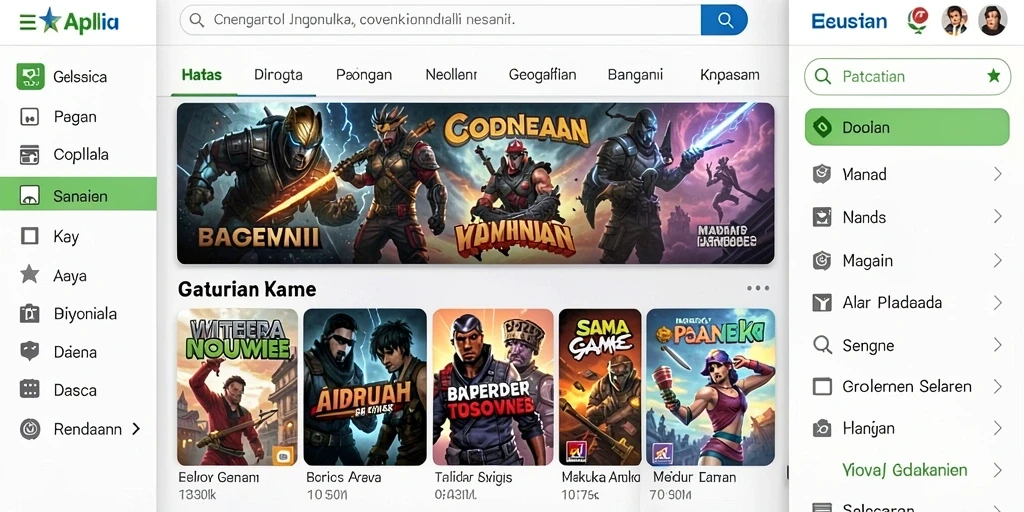
Task: Click the Gaturian Kame section heading
Action: click(x=247, y=289)
